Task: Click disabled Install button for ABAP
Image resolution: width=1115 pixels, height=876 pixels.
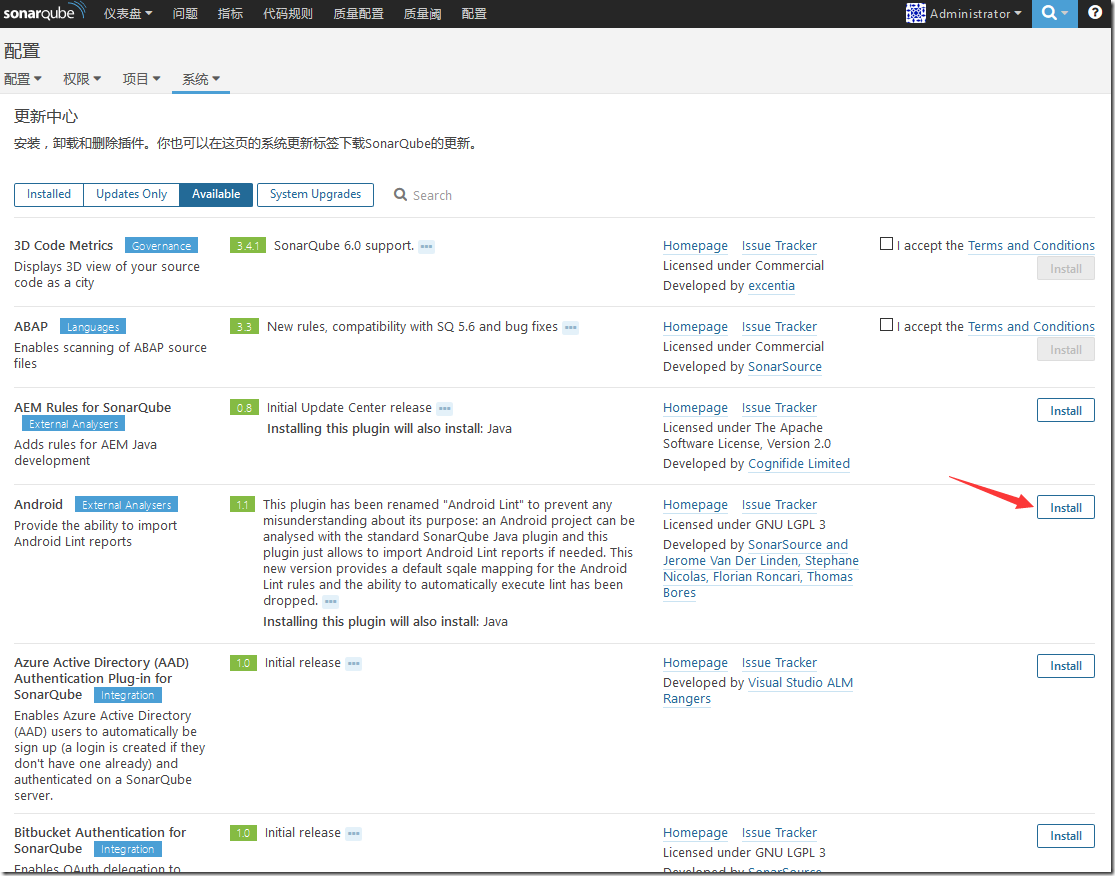Action: pyautogui.click(x=1065, y=349)
